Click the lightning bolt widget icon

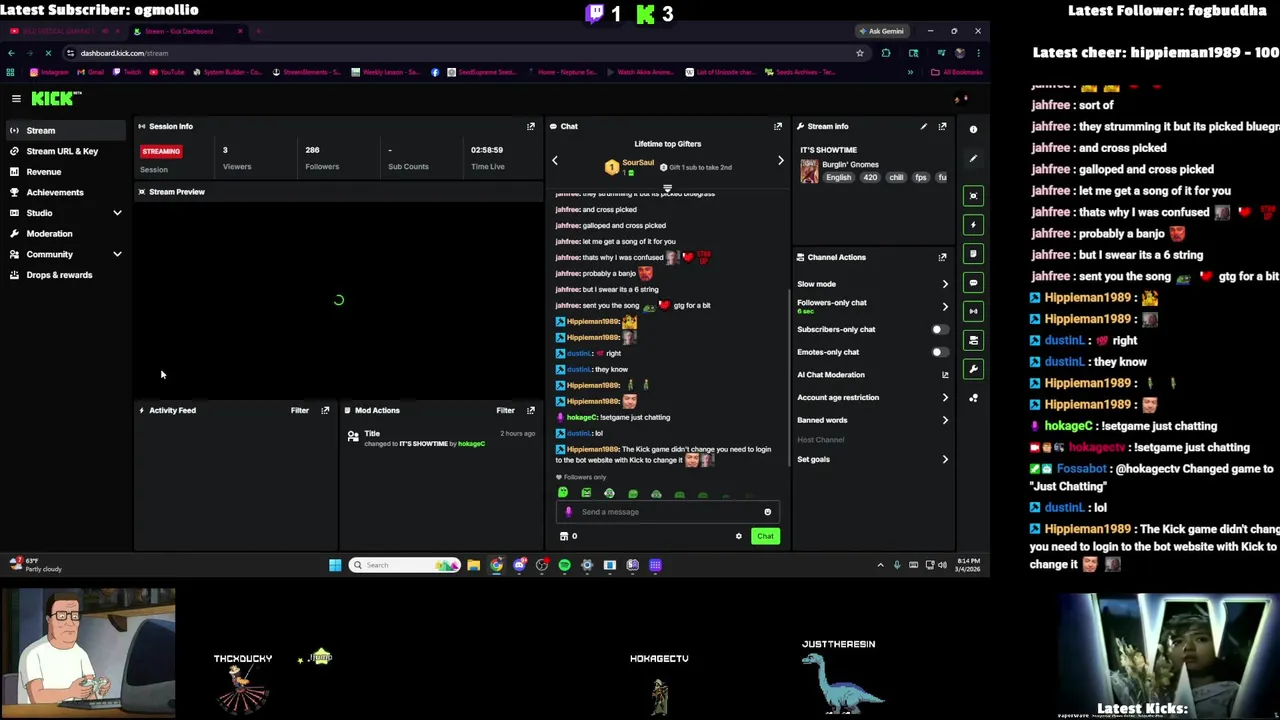[x=973, y=225]
